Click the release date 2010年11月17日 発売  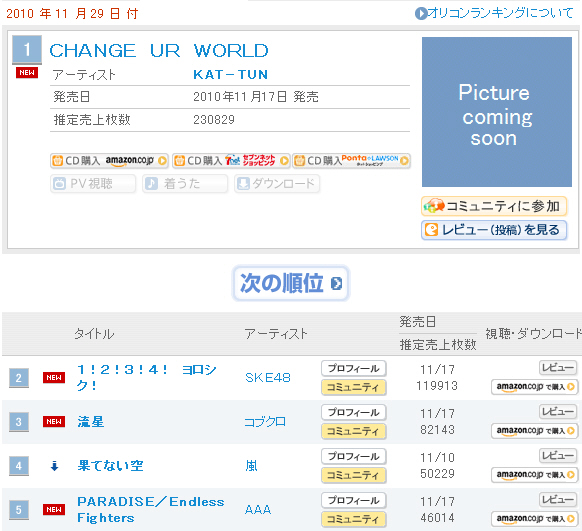pos(256,97)
